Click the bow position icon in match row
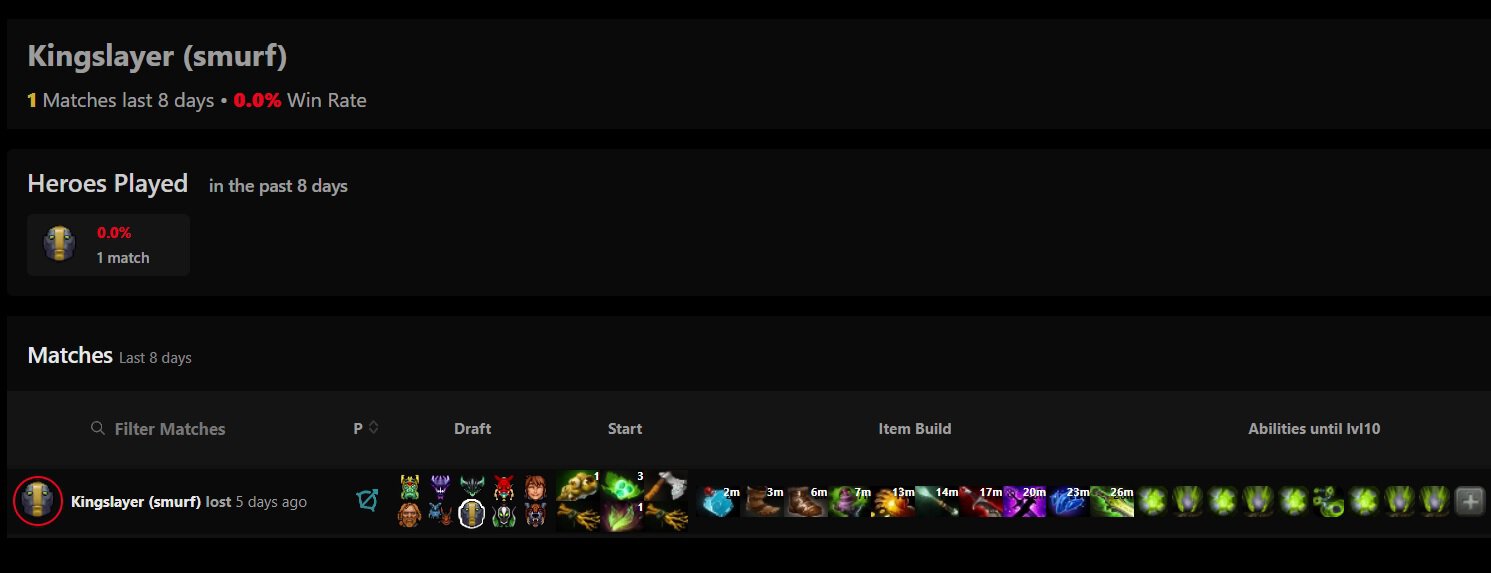Image resolution: width=1491 pixels, height=573 pixels. point(367,500)
